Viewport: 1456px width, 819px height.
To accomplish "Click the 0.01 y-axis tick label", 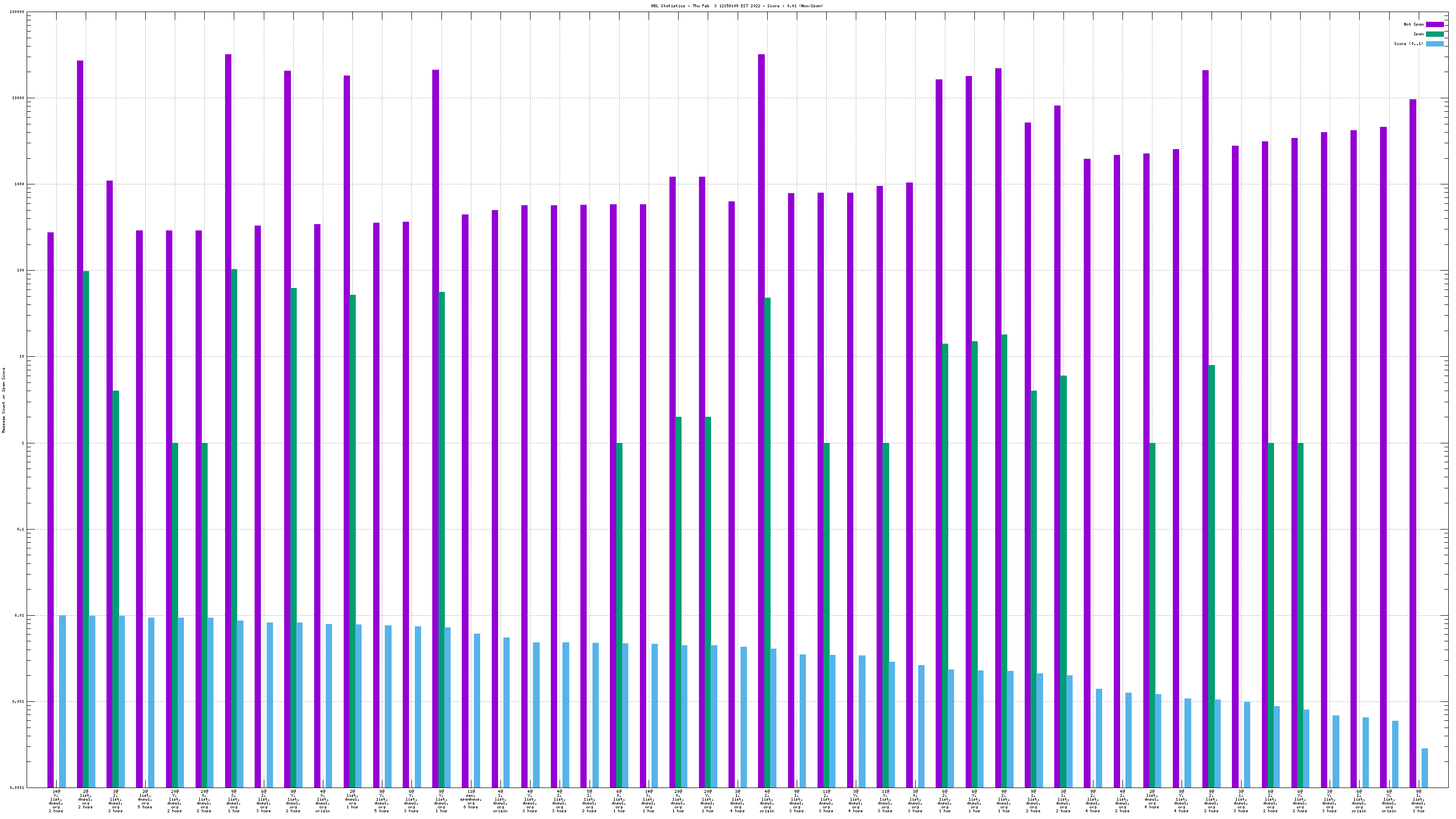I will click(20, 616).
